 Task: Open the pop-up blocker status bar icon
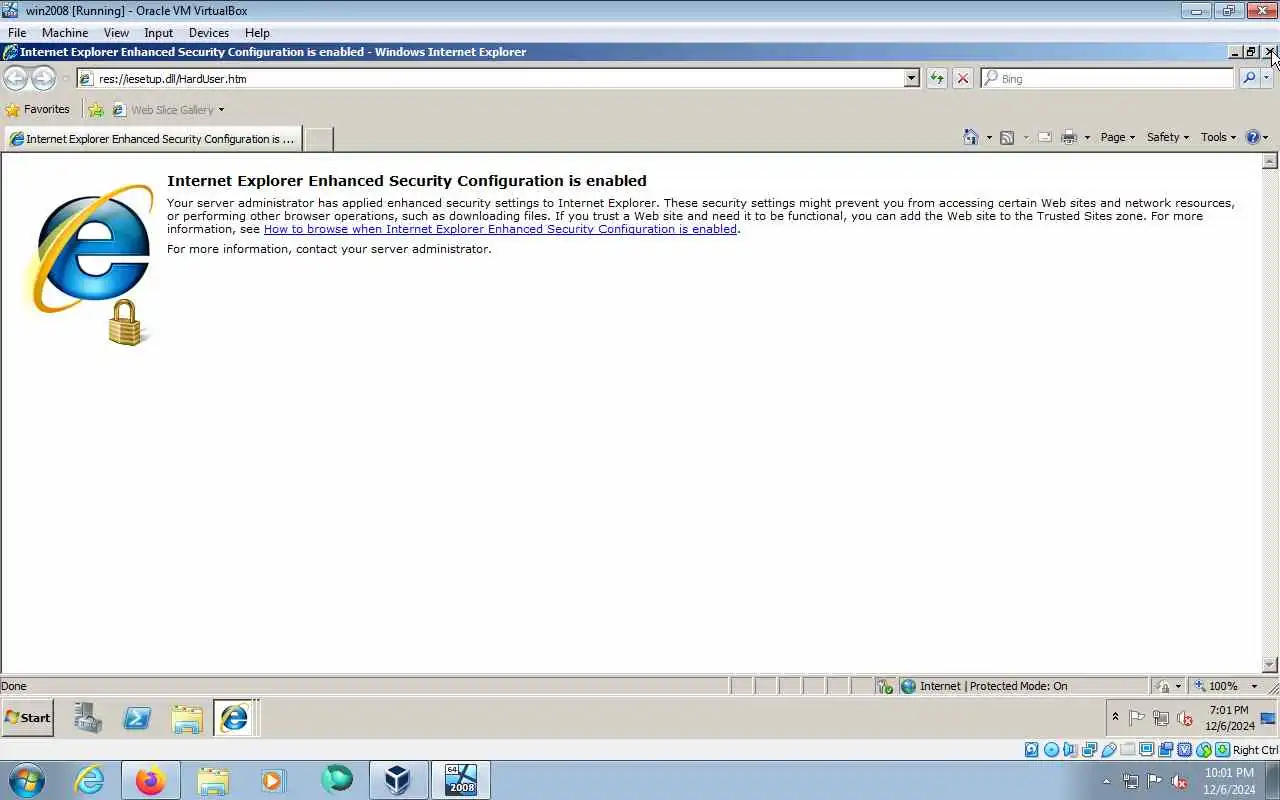coord(884,686)
